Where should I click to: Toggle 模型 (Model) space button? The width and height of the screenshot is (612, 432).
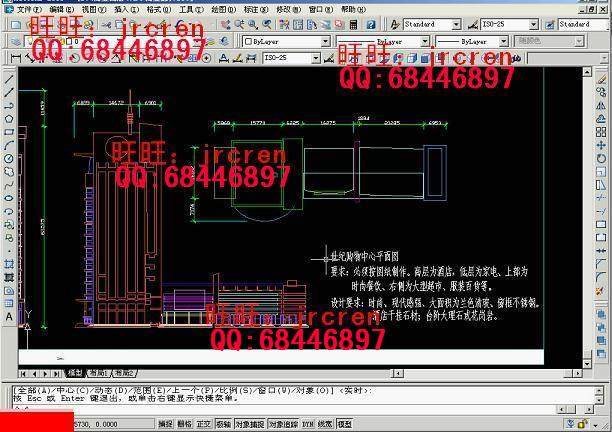(345, 424)
